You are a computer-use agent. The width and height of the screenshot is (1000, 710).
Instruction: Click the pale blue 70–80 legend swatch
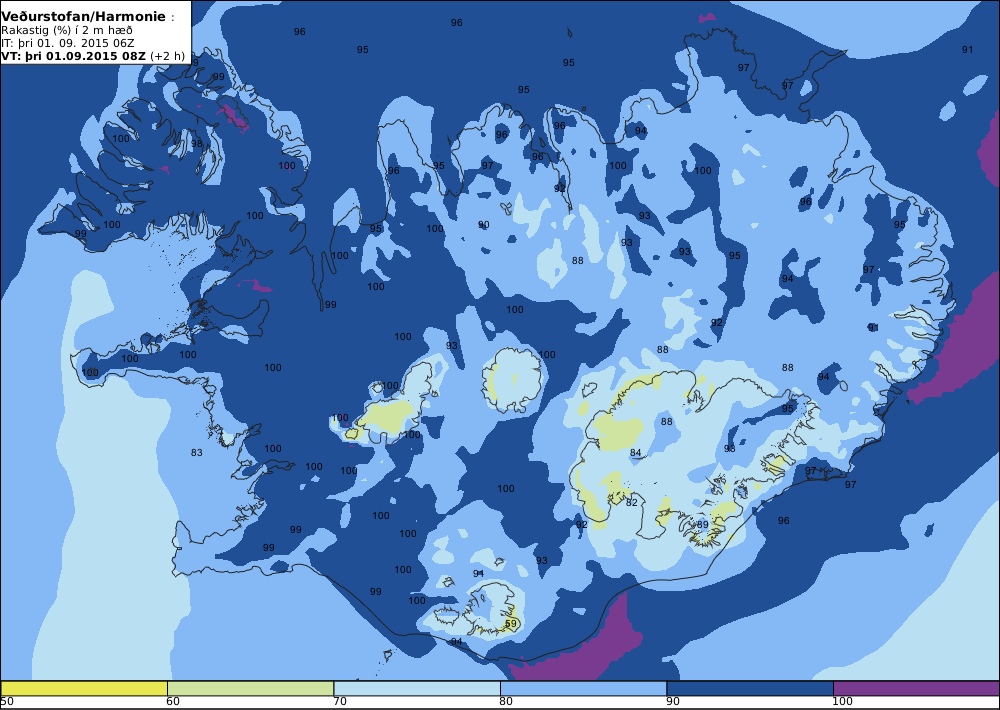click(417, 688)
